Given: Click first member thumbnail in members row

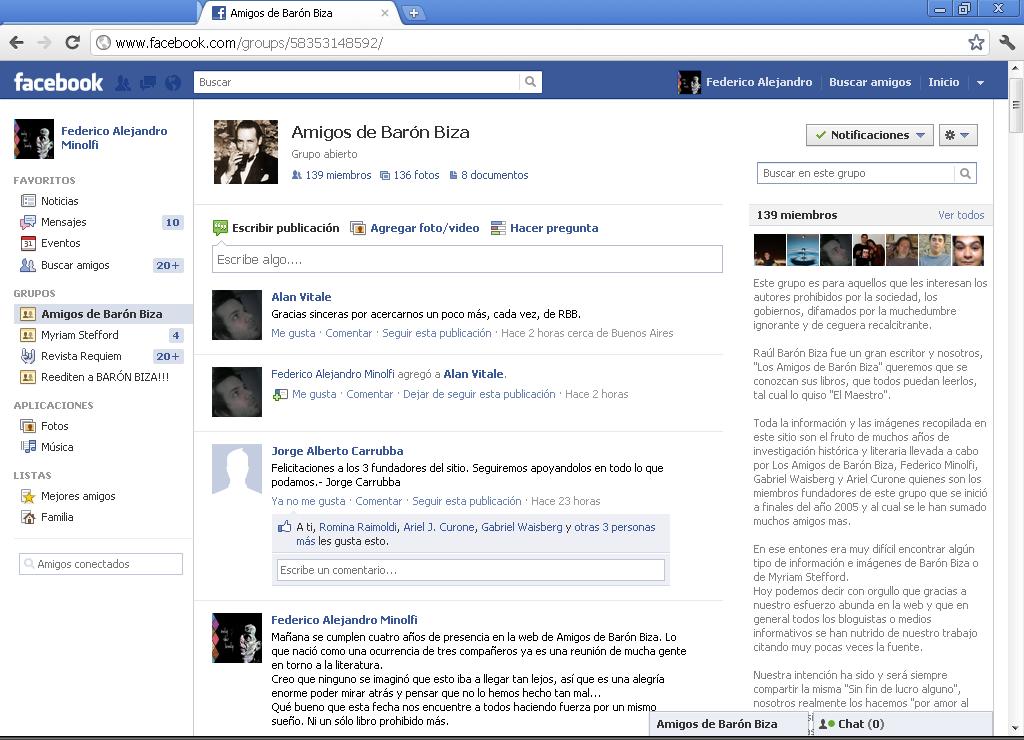Looking at the screenshot, I should (x=769, y=249).
